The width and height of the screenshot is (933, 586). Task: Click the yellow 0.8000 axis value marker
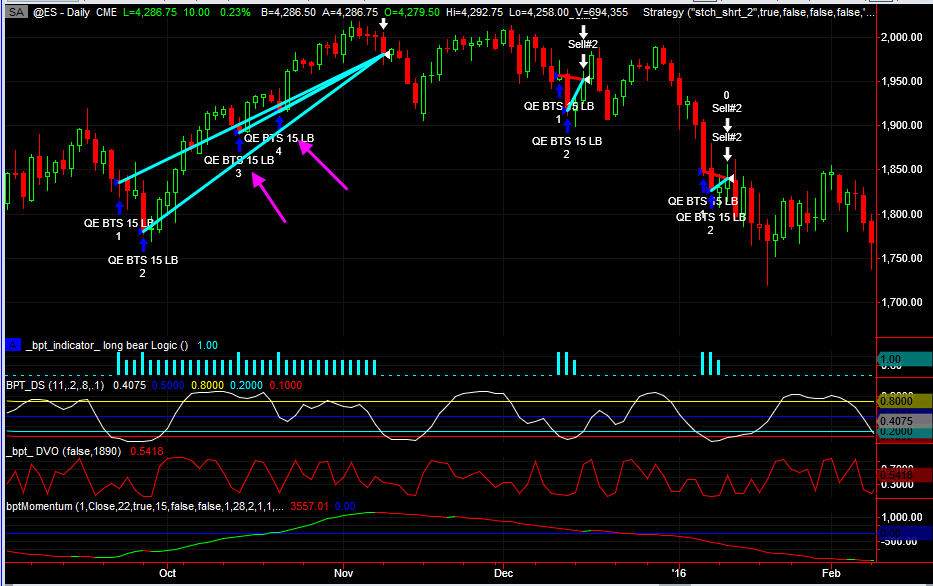pyautogui.click(x=903, y=399)
